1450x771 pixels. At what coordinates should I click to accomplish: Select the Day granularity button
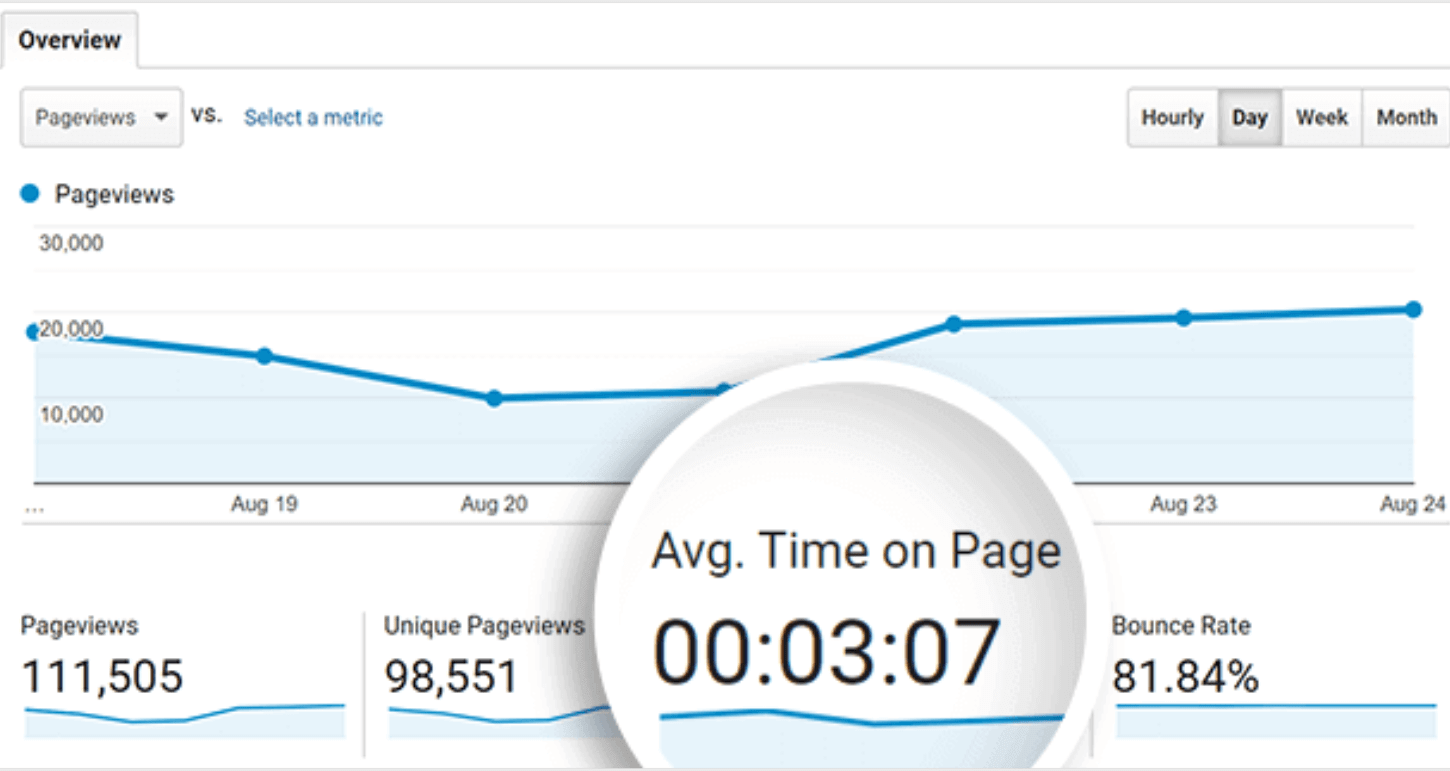(x=1250, y=117)
